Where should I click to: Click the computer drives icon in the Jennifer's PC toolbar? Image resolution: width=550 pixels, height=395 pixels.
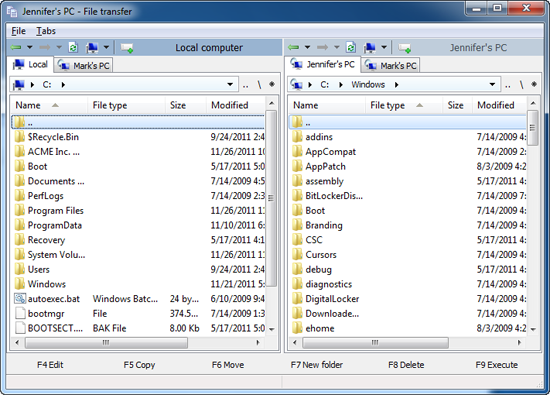click(370, 47)
